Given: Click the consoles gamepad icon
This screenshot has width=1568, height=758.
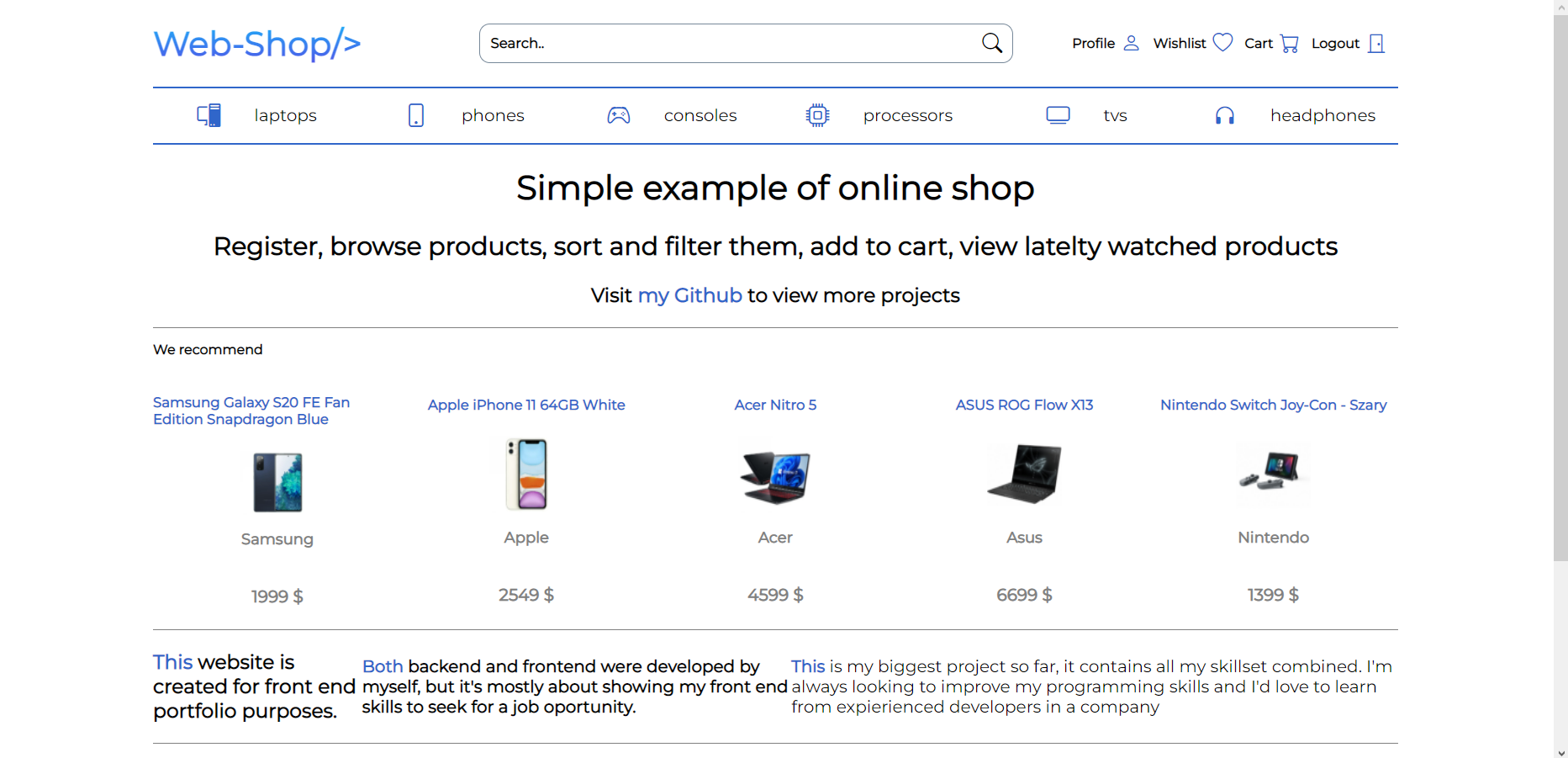Looking at the screenshot, I should [x=619, y=115].
